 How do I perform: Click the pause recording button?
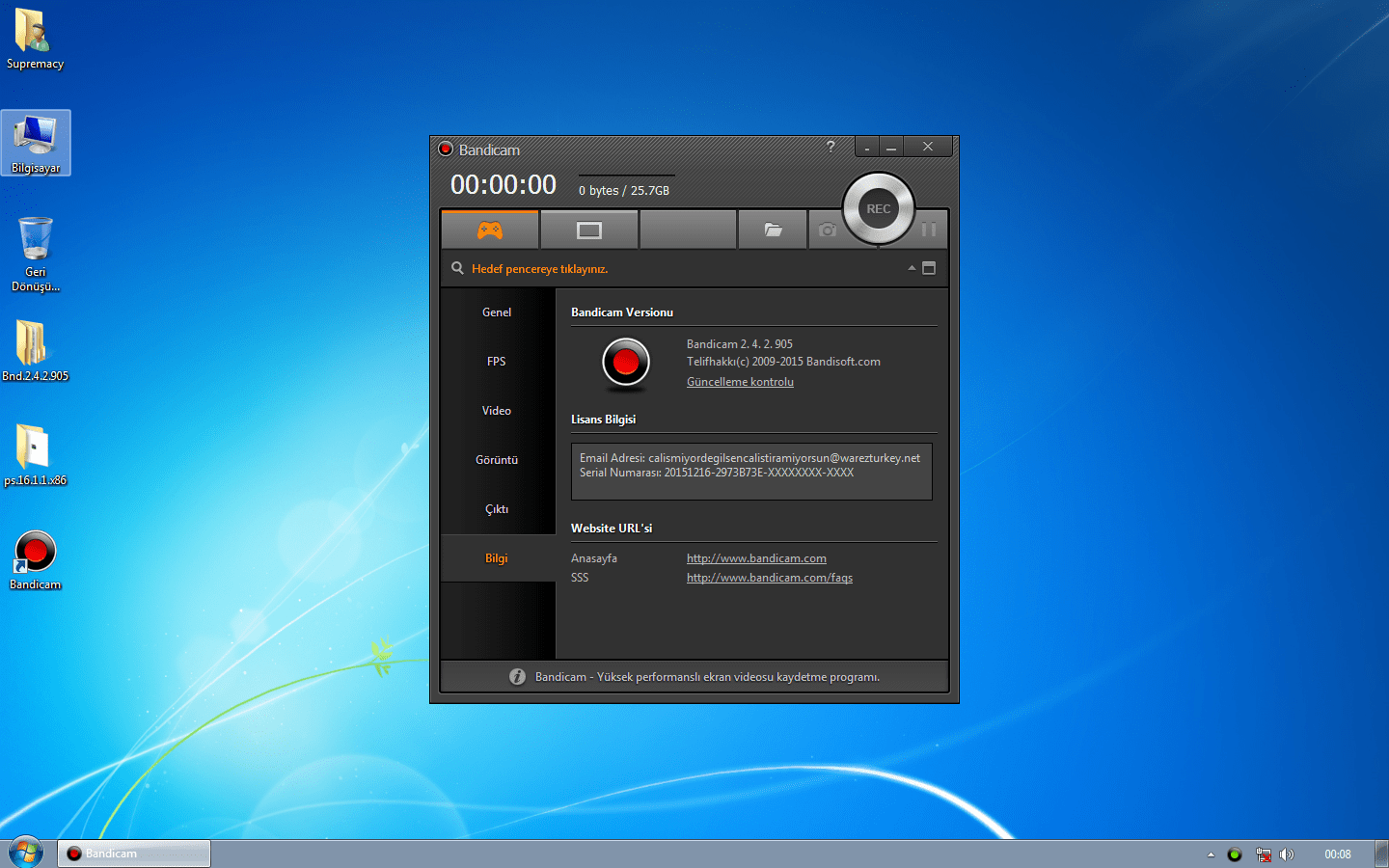929,230
